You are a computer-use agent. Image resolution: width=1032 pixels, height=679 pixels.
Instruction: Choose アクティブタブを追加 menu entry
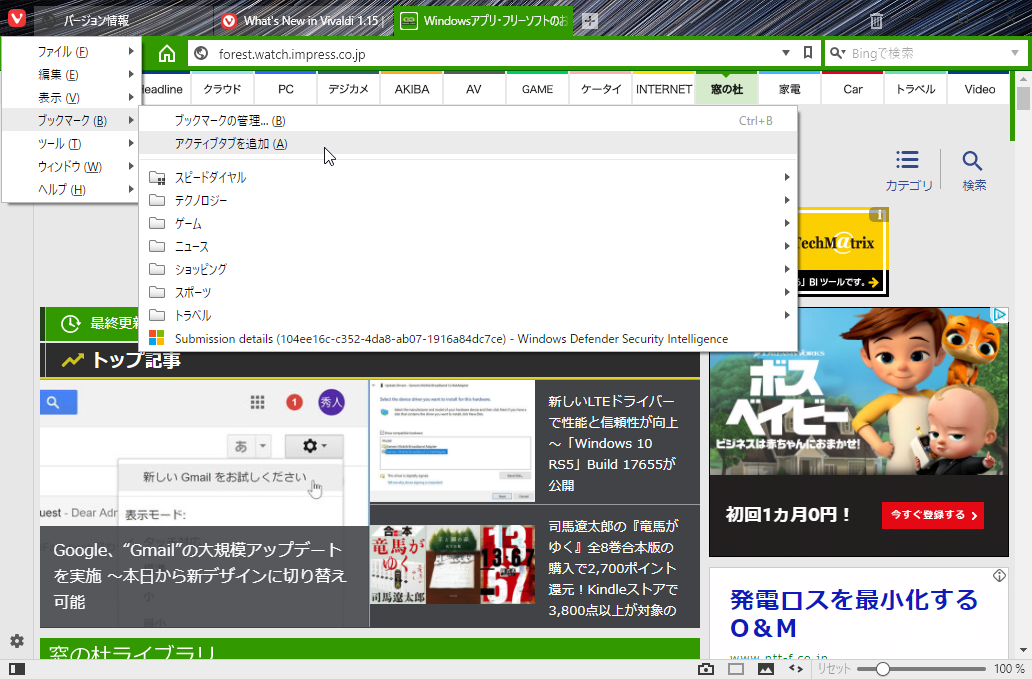[468, 143]
